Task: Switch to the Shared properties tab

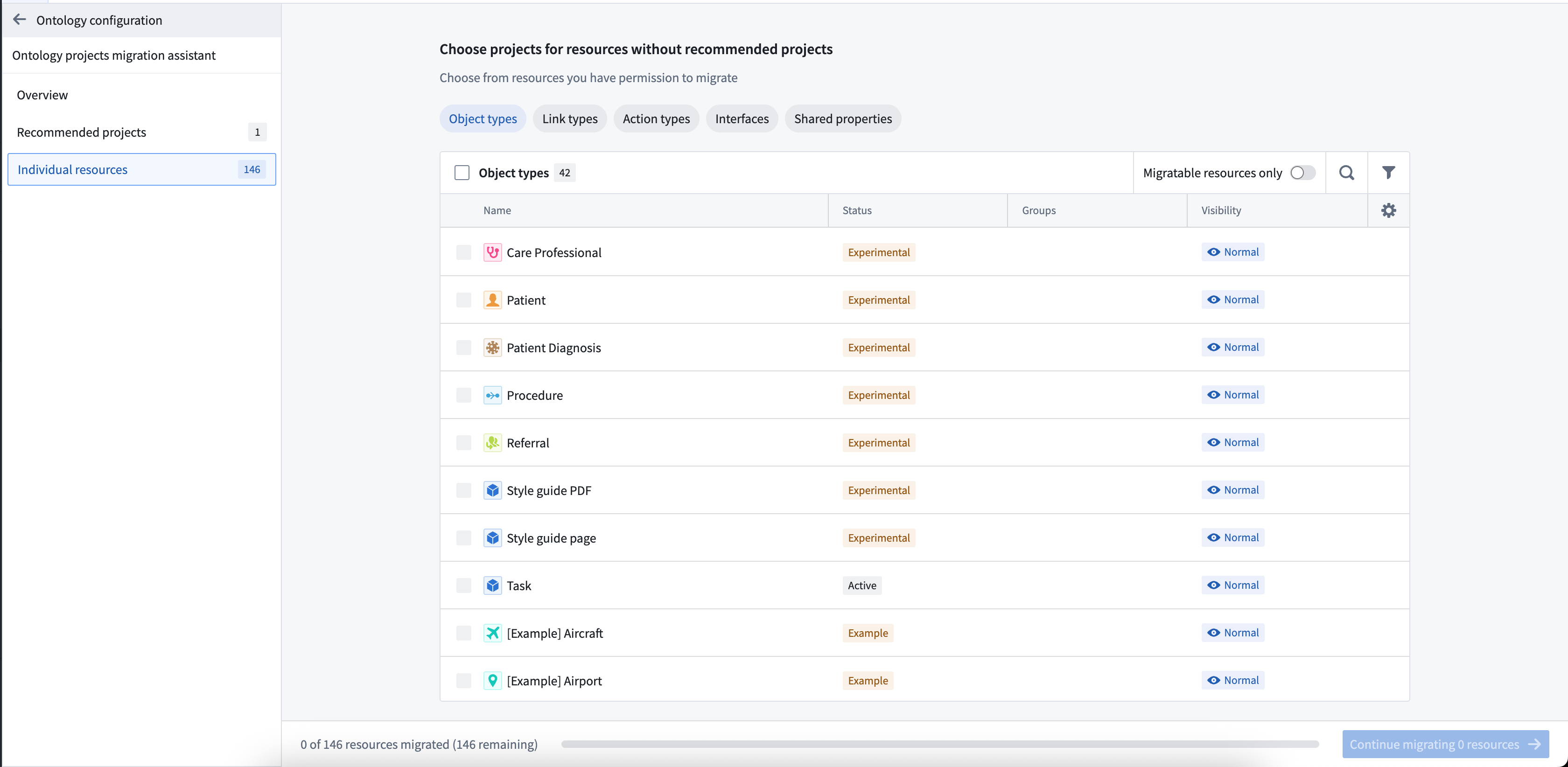Action: tap(843, 118)
